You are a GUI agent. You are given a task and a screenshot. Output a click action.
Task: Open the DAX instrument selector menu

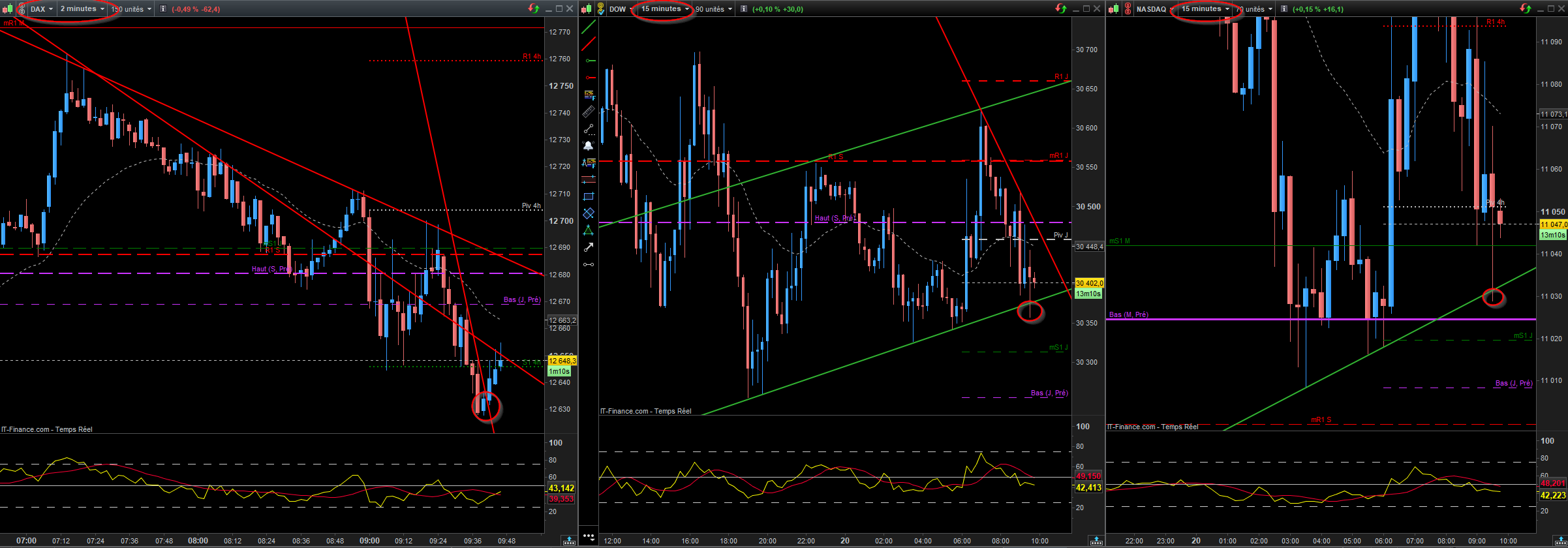pyautogui.click(x=42, y=9)
